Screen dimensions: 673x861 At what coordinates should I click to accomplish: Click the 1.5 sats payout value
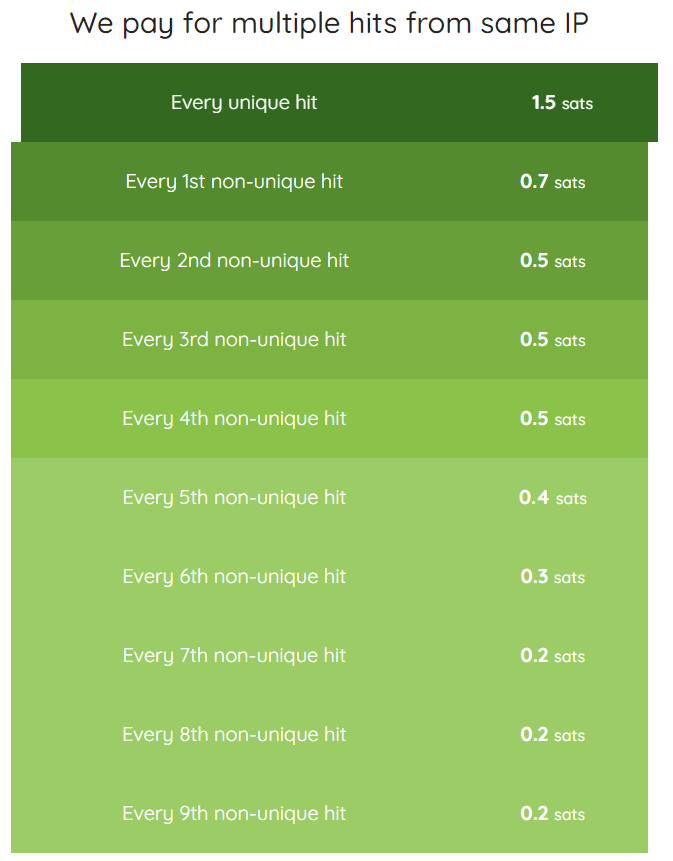(x=562, y=102)
